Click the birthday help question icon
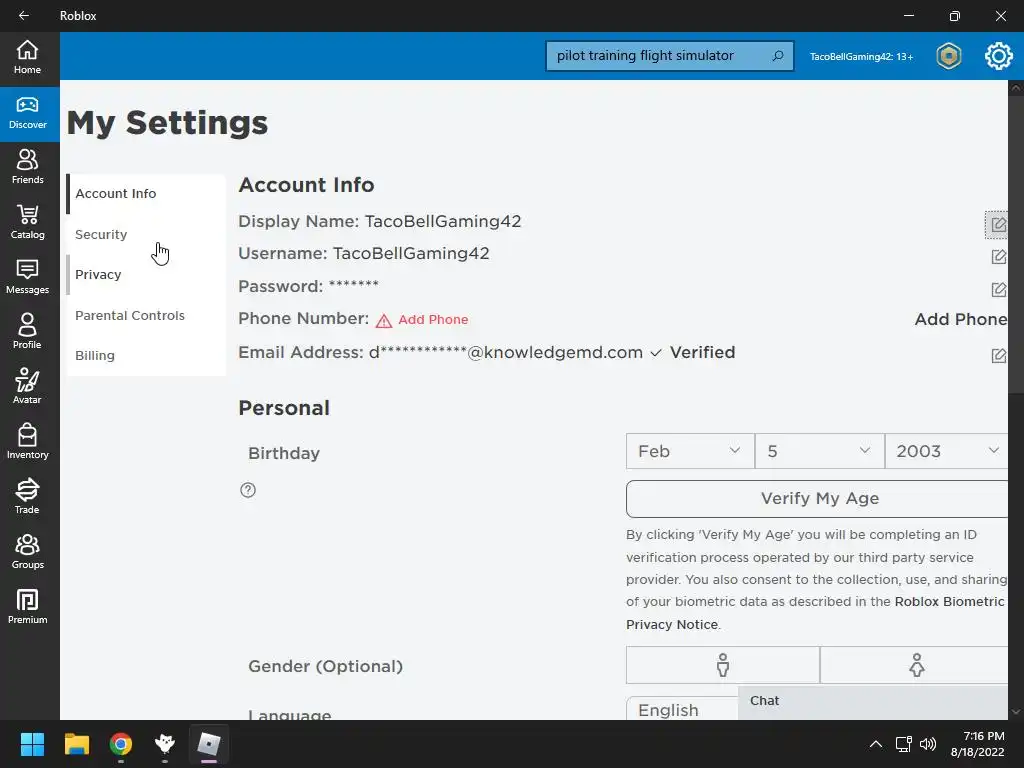 248,490
